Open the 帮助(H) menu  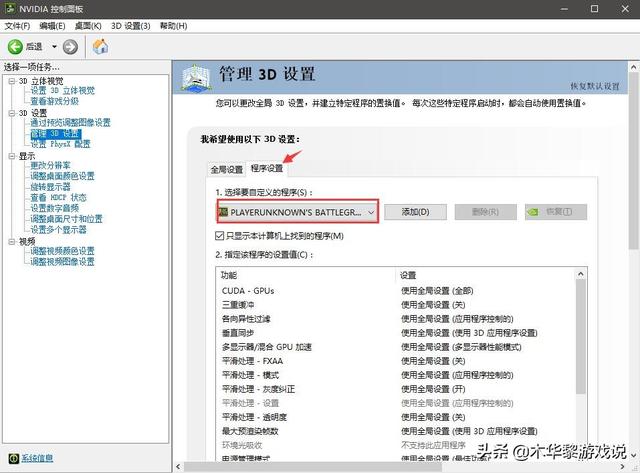tap(173, 26)
